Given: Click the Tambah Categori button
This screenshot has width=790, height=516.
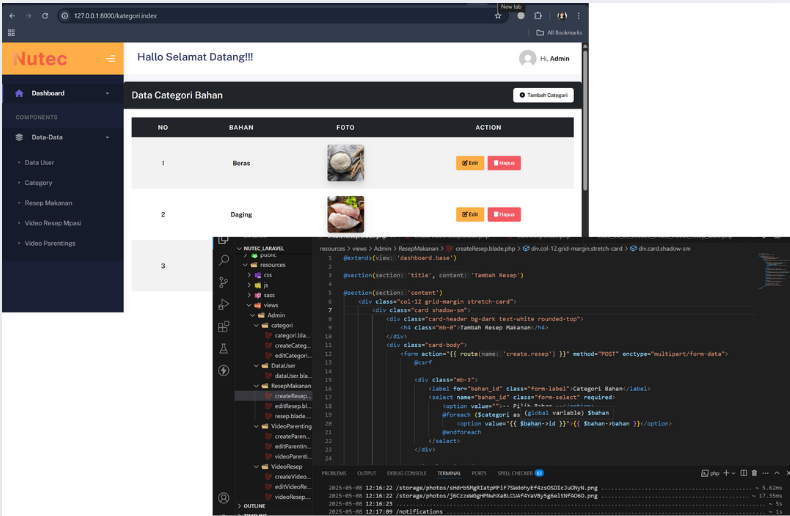Looking at the screenshot, I should [x=543, y=95].
